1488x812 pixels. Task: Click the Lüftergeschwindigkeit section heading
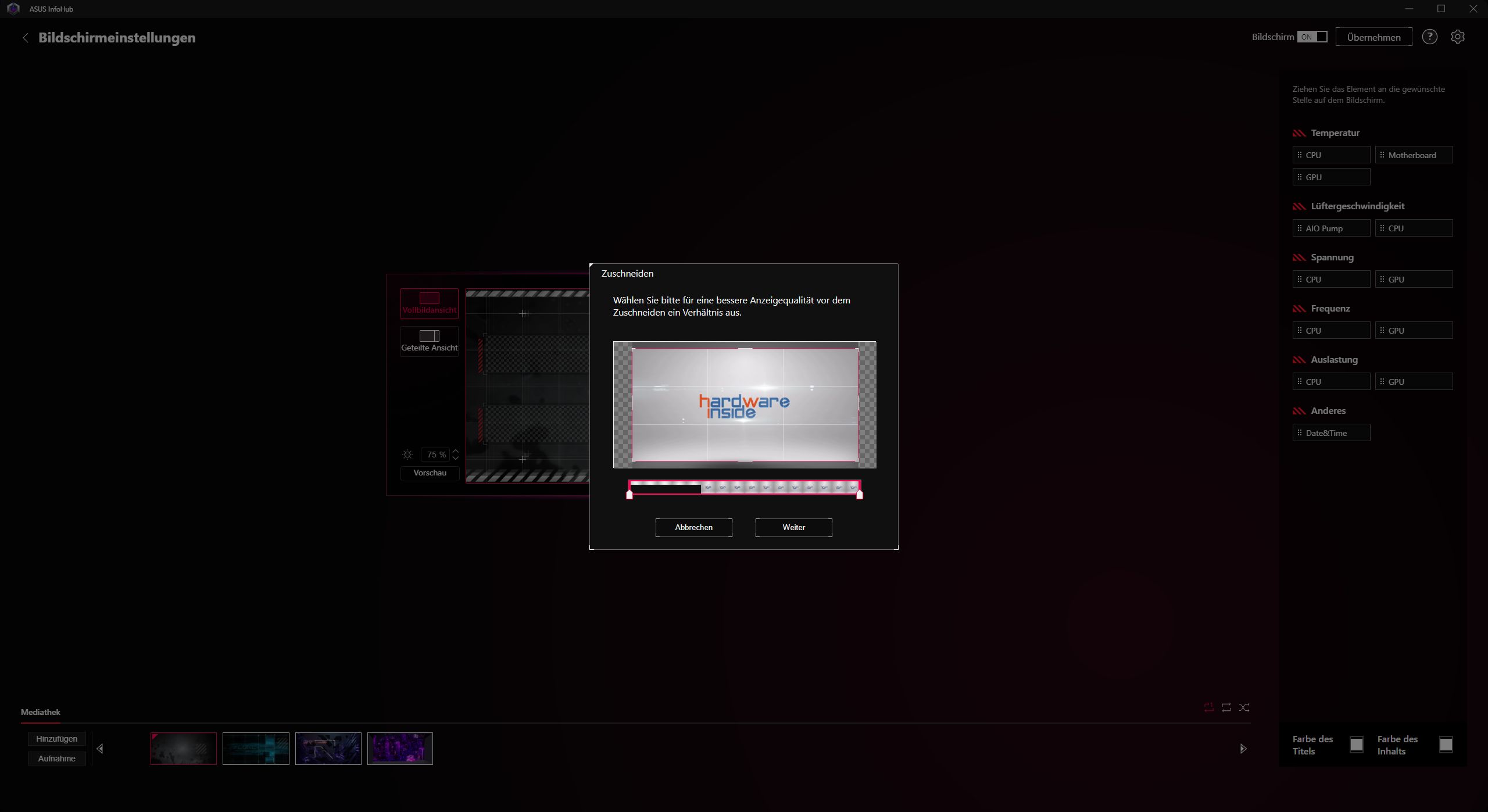tap(1357, 206)
